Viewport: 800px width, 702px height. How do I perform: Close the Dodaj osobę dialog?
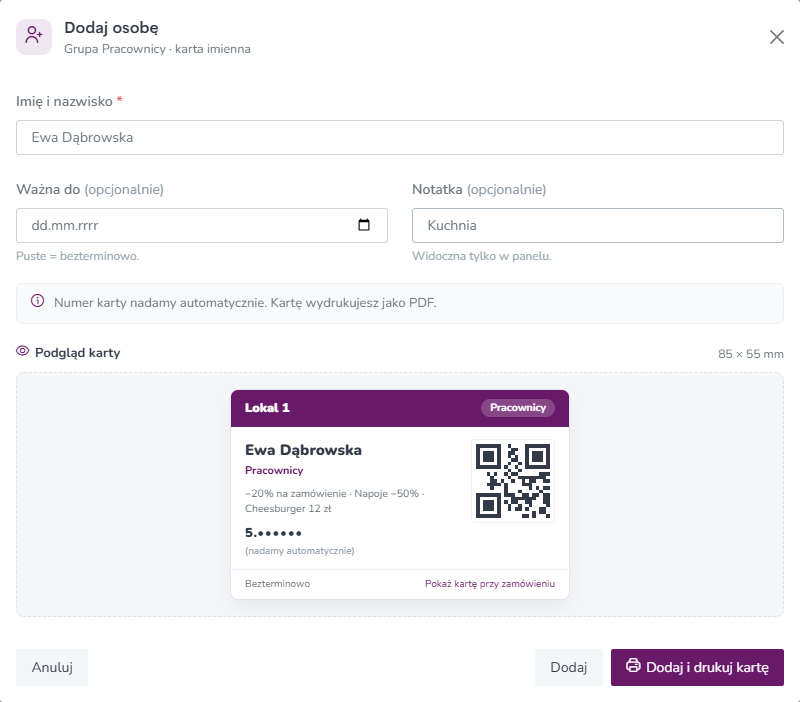click(777, 37)
